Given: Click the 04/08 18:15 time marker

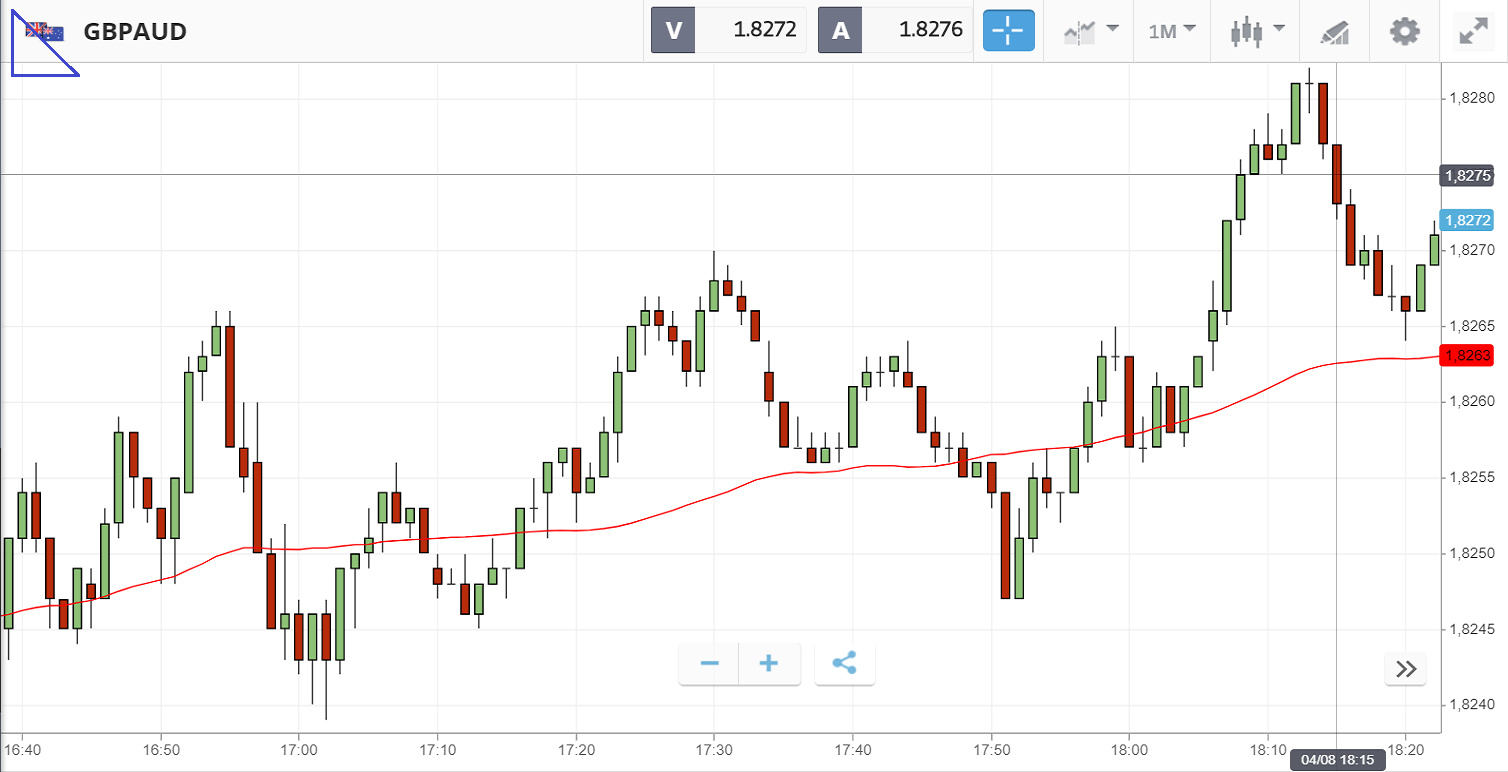Looking at the screenshot, I should coord(1336,759).
